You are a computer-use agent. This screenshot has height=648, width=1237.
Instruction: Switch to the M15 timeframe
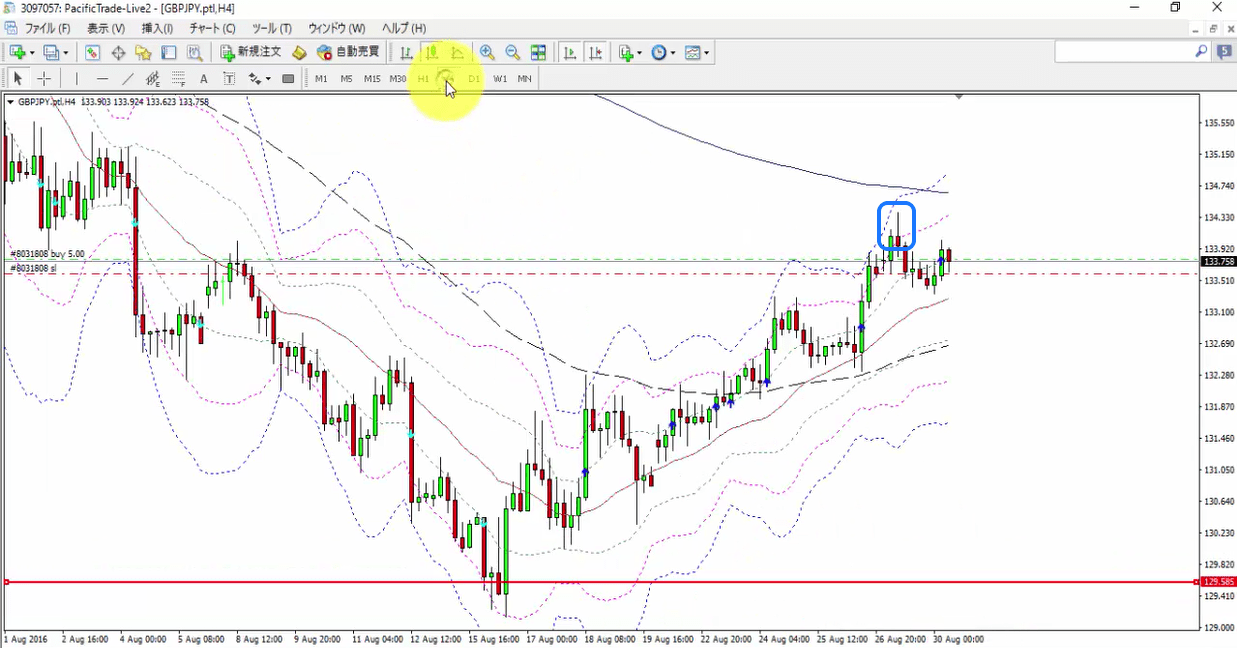tap(372, 78)
